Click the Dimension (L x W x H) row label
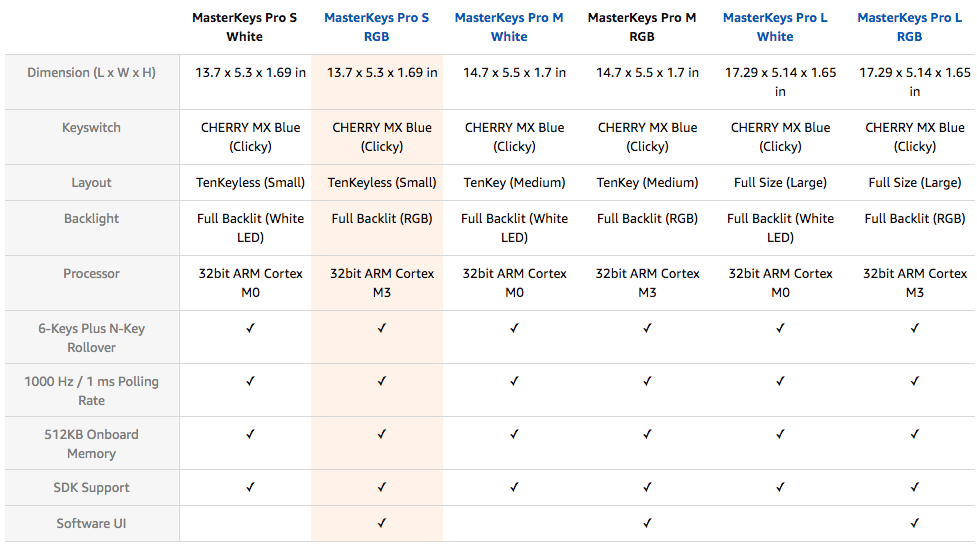The height and width of the screenshot is (546, 977). 92,72
